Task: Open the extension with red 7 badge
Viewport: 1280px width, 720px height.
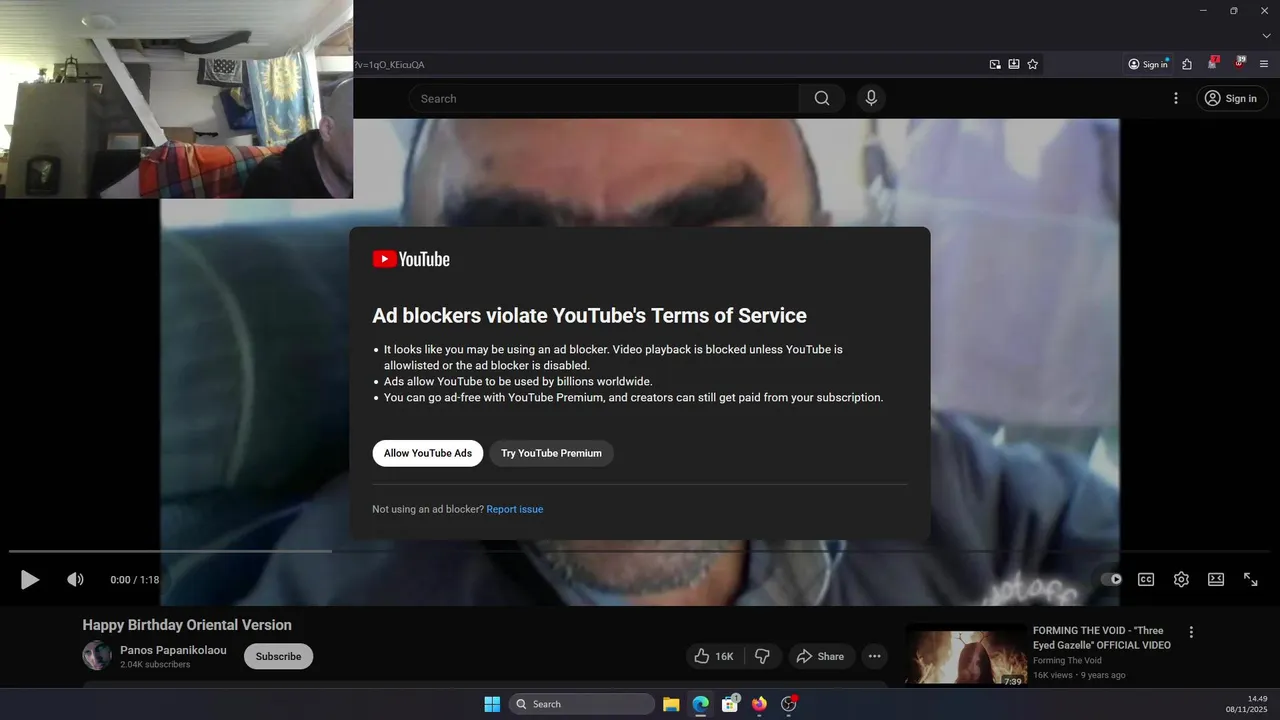Action: pos(1212,63)
